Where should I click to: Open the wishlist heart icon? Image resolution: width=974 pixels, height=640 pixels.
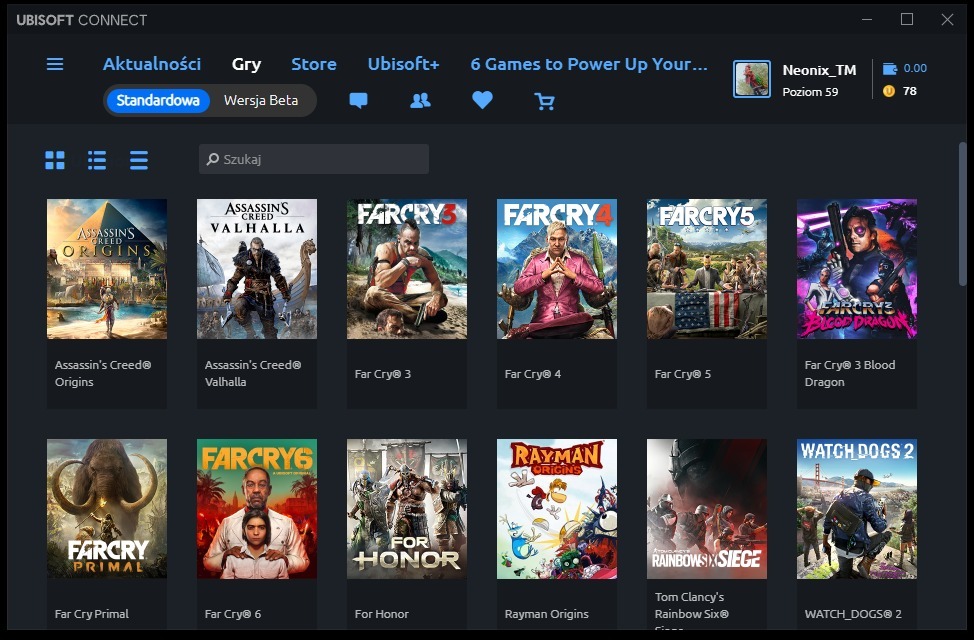tap(482, 100)
